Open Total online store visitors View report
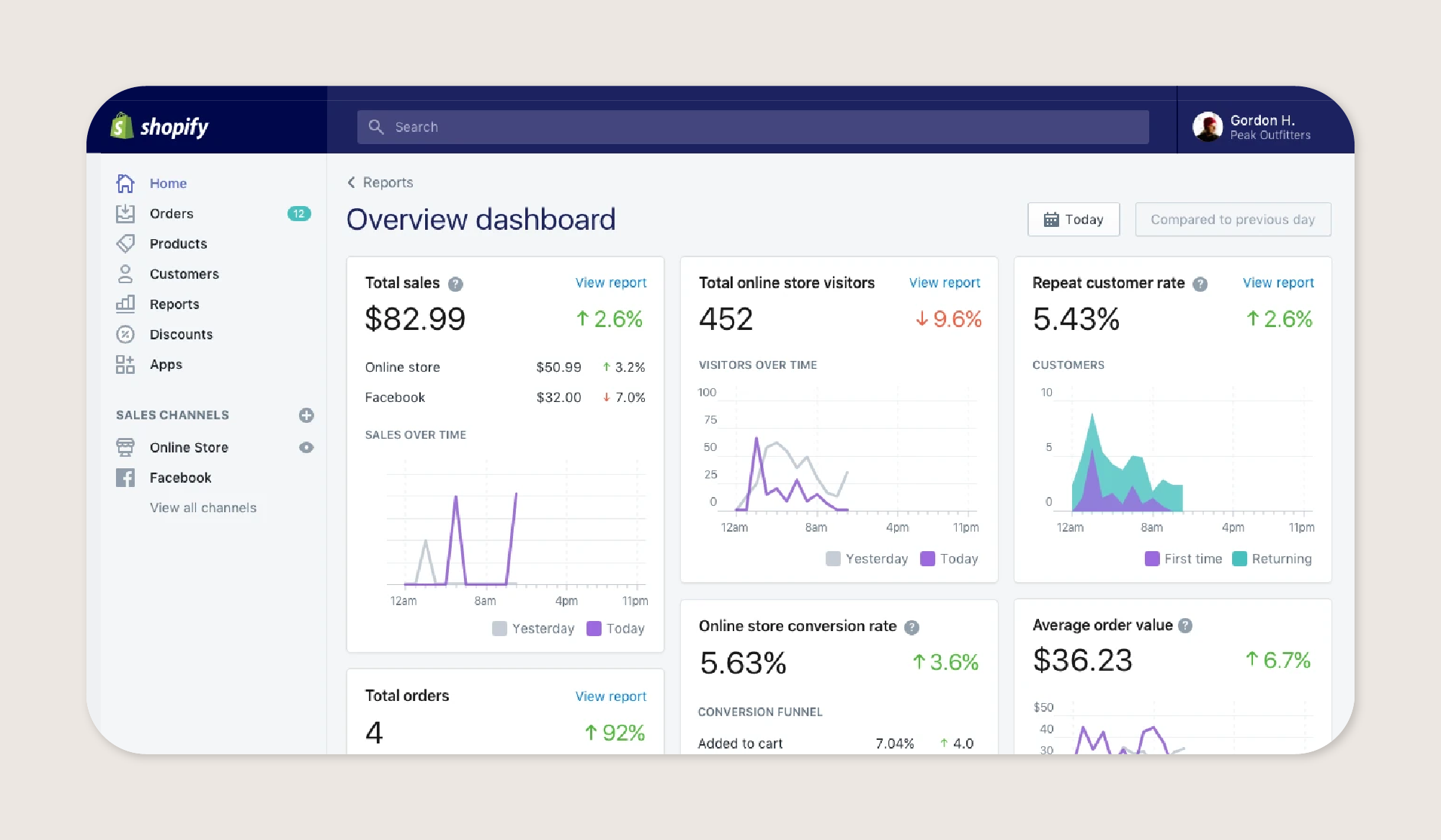 click(x=945, y=283)
